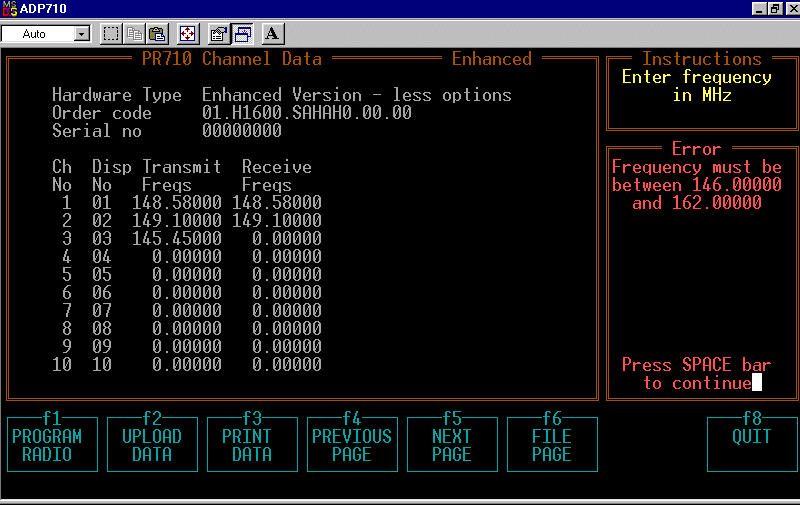Screen dimensions: 800x505
Task: Select f1 PROGRAM RADIO button
Action: coord(53,442)
